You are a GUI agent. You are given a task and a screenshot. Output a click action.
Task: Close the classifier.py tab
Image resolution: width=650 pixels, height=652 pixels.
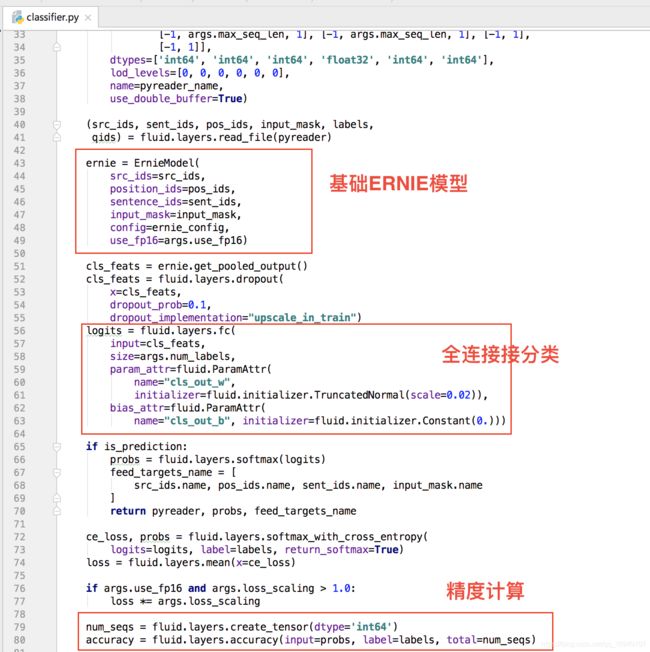88,17
